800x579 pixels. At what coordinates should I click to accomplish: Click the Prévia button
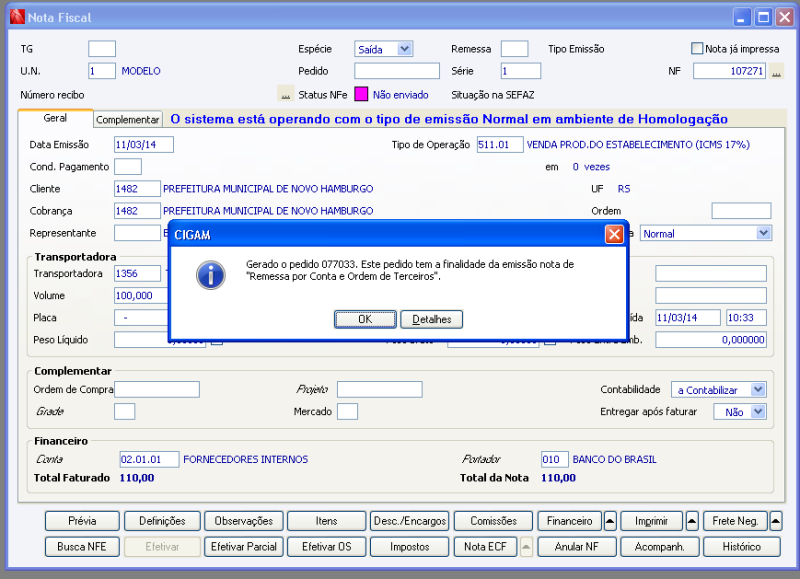click(82, 521)
